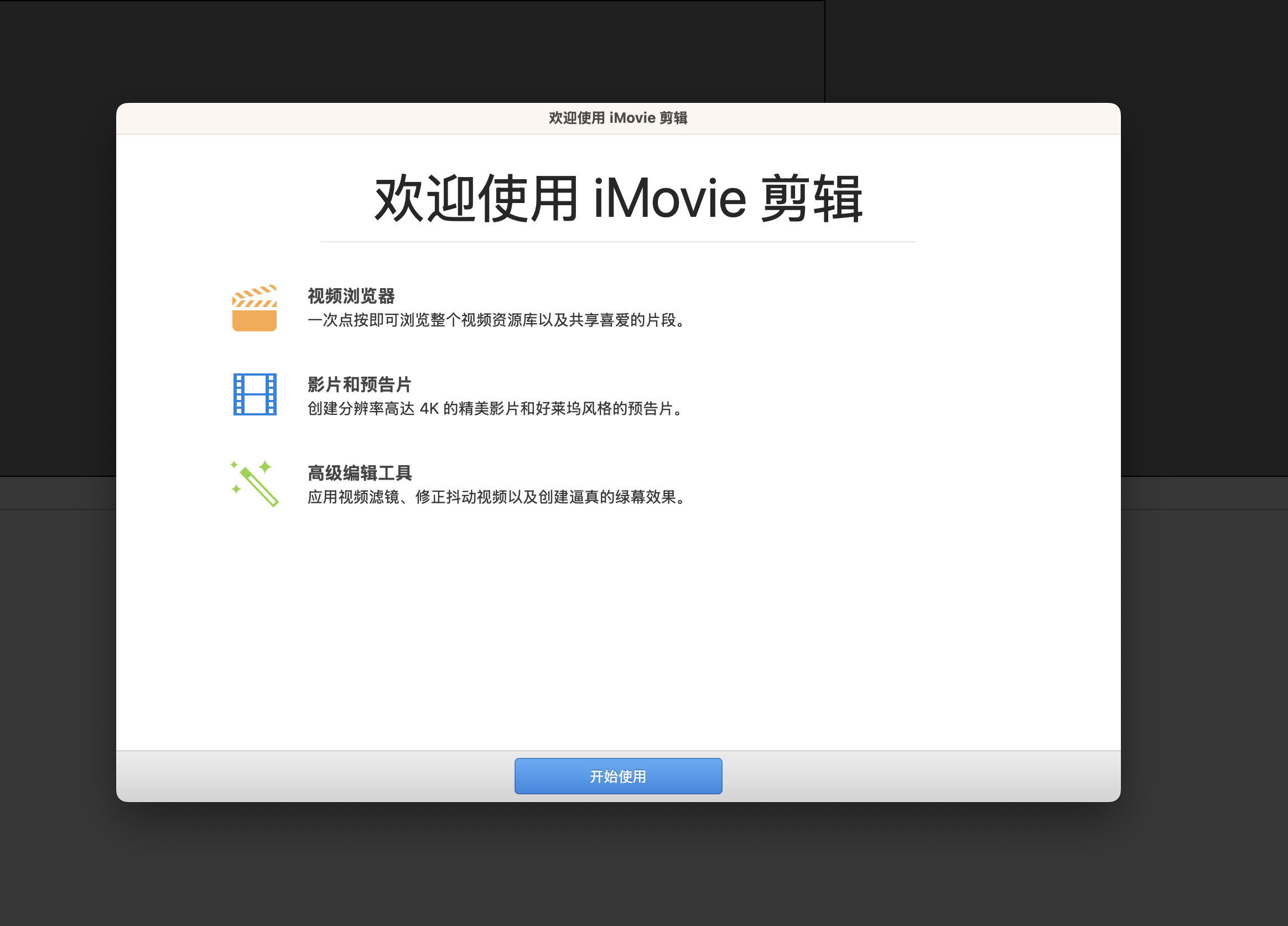Click the 高级编辑工具 heading

click(360, 473)
